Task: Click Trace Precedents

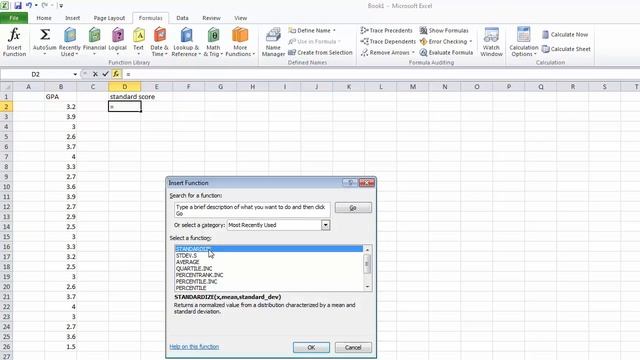Action: 386,31
